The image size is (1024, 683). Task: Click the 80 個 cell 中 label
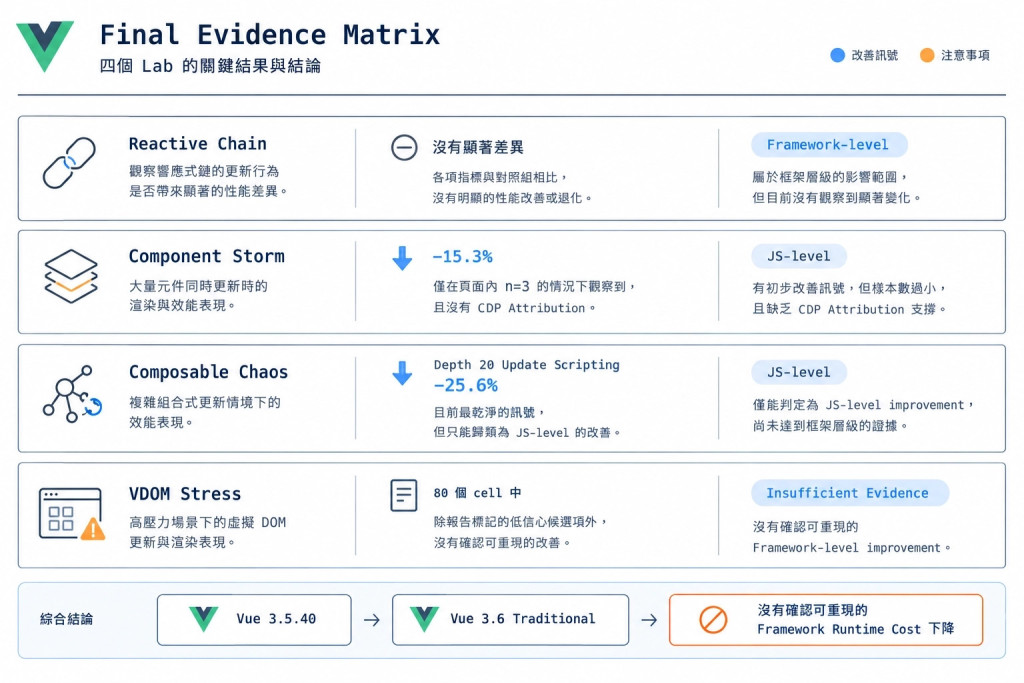tap(477, 493)
